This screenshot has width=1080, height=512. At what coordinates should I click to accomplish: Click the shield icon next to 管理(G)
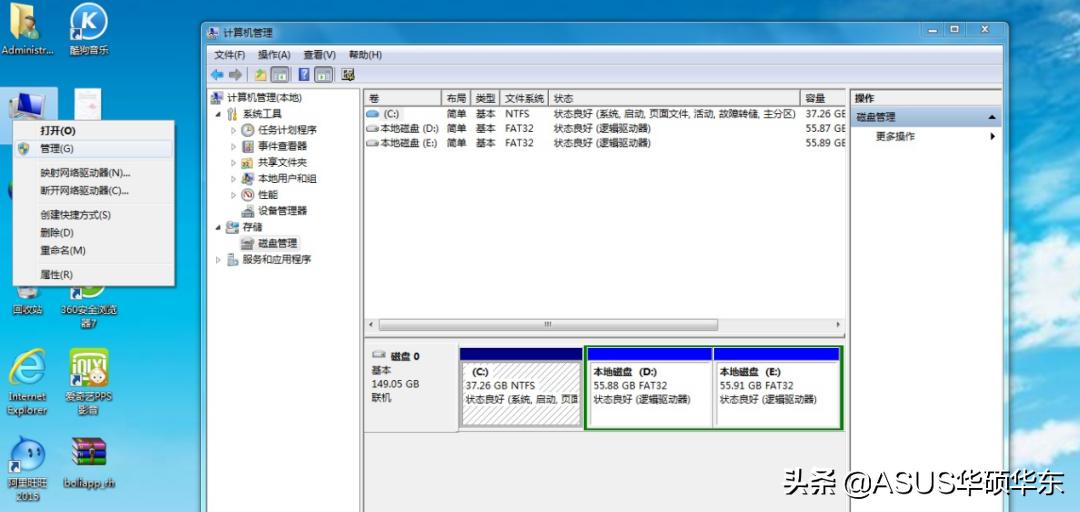coord(24,149)
